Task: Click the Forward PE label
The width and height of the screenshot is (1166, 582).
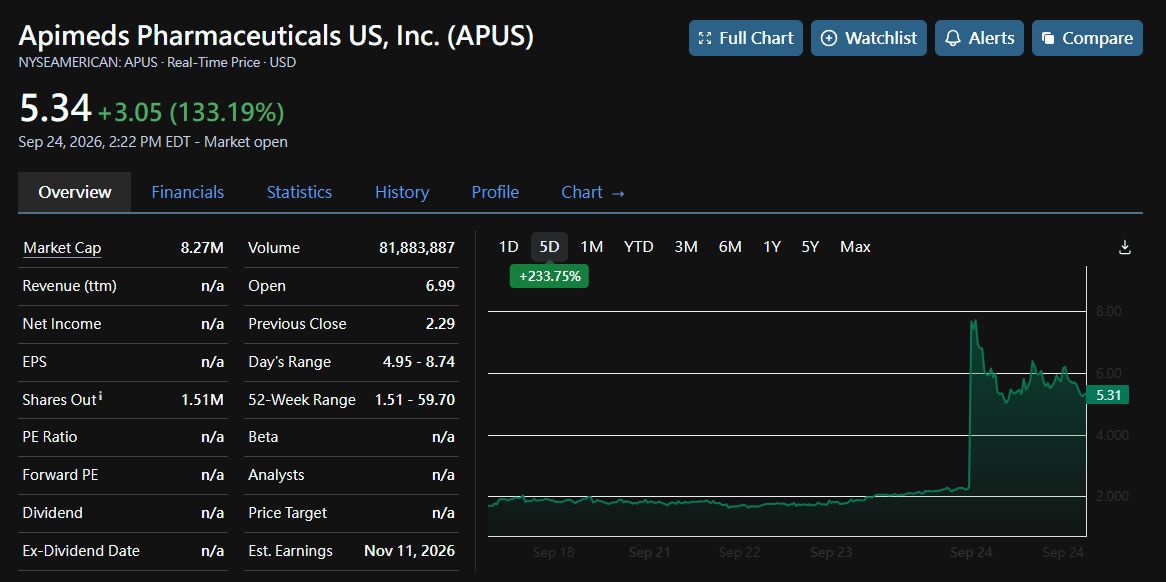Action: point(60,475)
